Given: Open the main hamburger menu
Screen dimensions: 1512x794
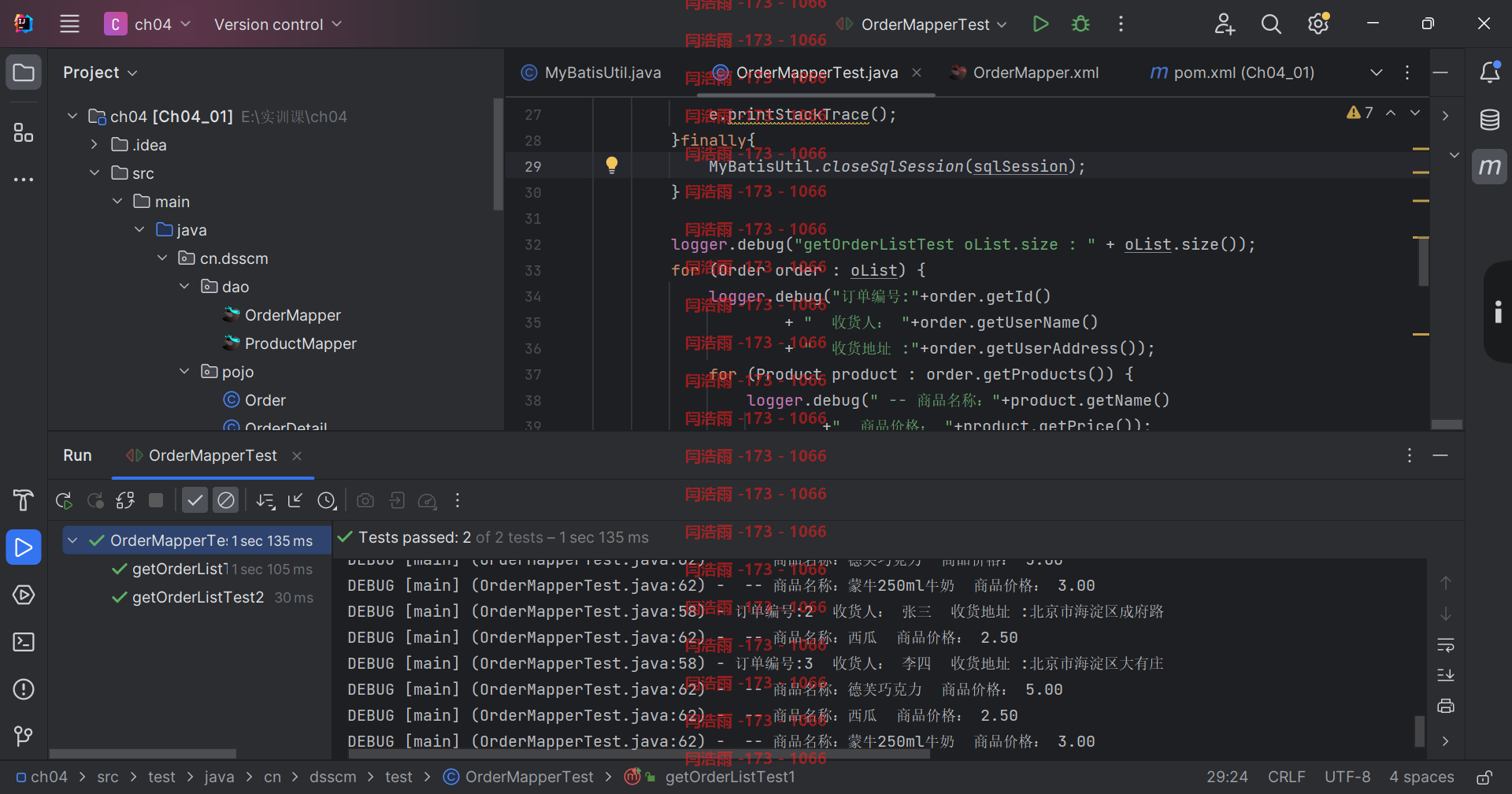Looking at the screenshot, I should coord(69,24).
